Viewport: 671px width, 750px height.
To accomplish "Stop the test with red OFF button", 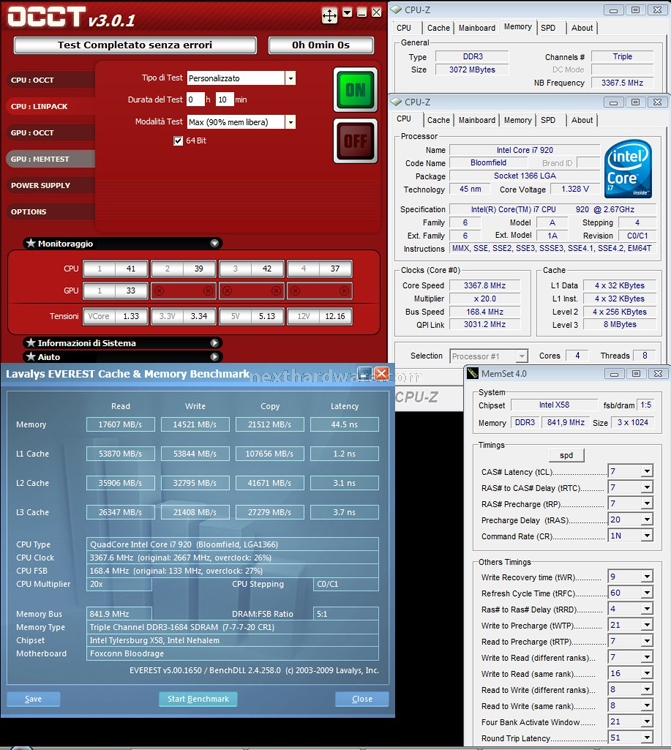I will [355, 141].
